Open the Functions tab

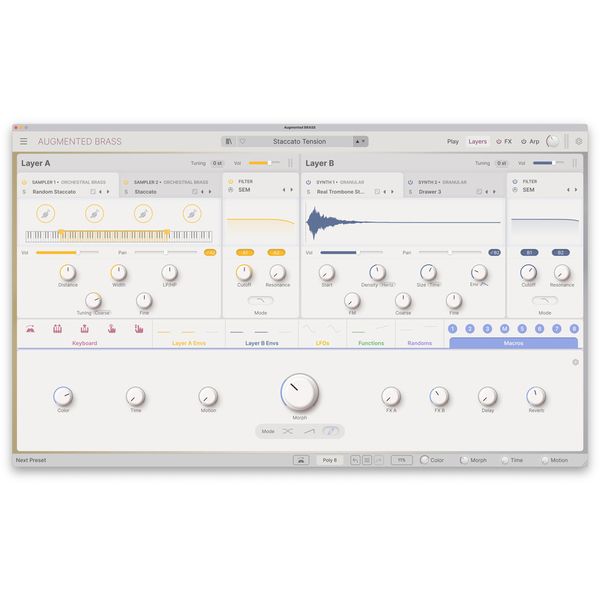pos(371,343)
